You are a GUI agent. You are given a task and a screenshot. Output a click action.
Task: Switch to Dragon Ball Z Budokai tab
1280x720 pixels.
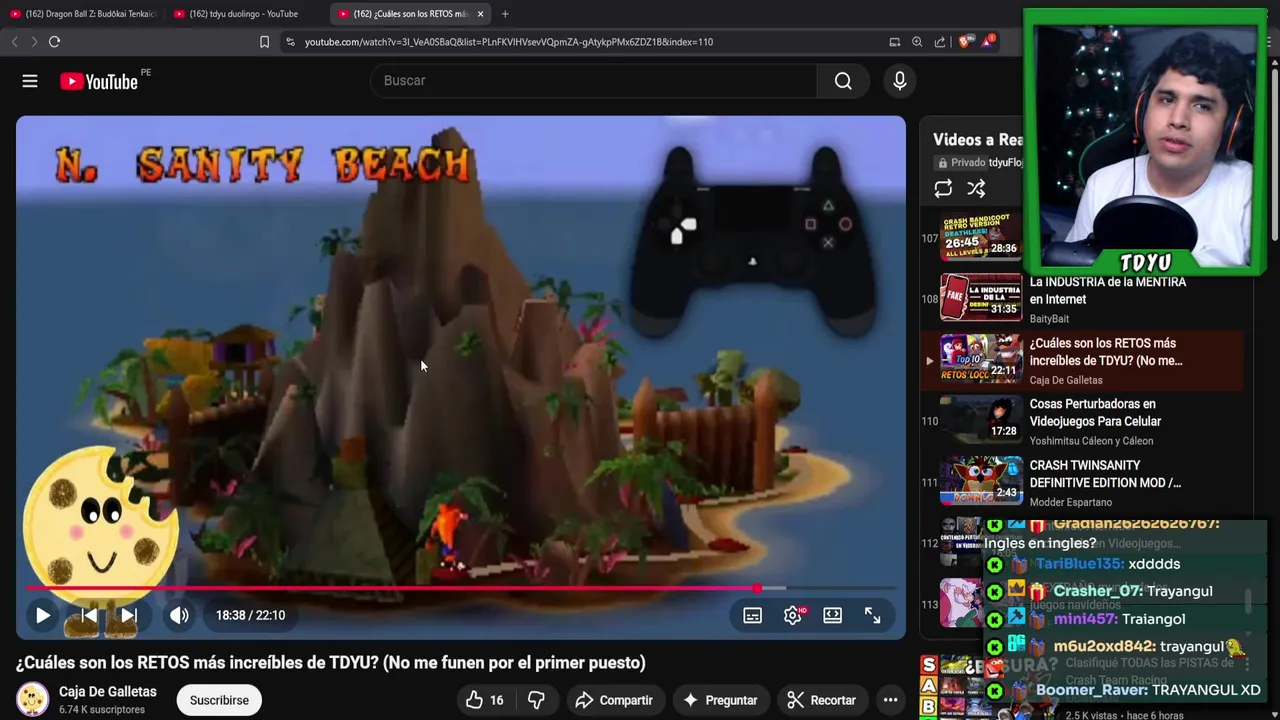click(82, 14)
